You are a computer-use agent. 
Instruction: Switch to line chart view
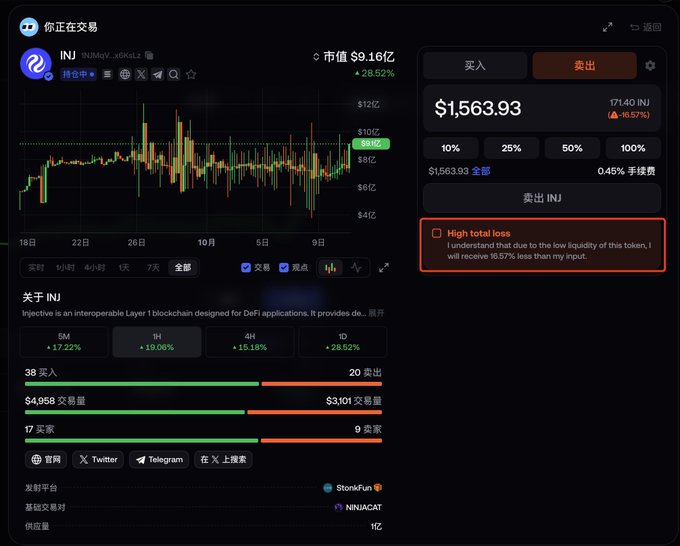point(356,268)
